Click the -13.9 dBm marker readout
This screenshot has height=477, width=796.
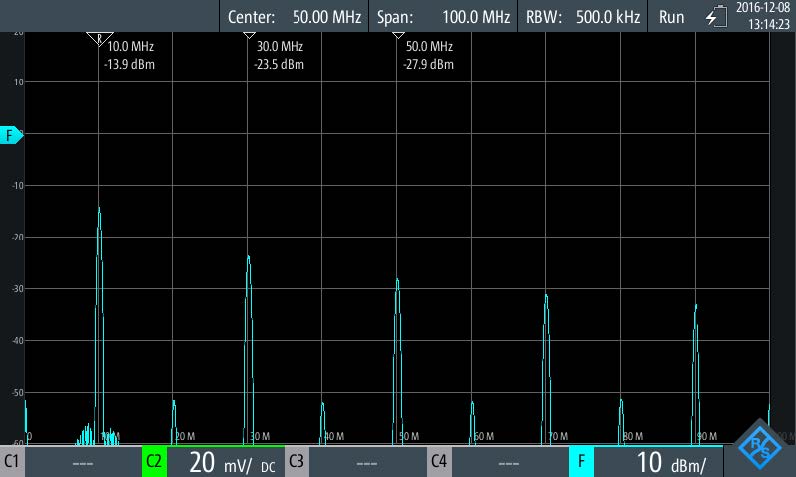(x=130, y=65)
